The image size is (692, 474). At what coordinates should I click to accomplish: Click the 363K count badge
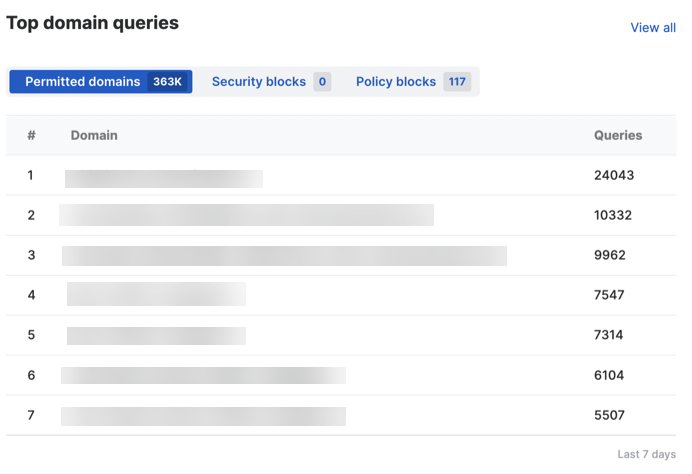pyautogui.click(x=167, y=82)
